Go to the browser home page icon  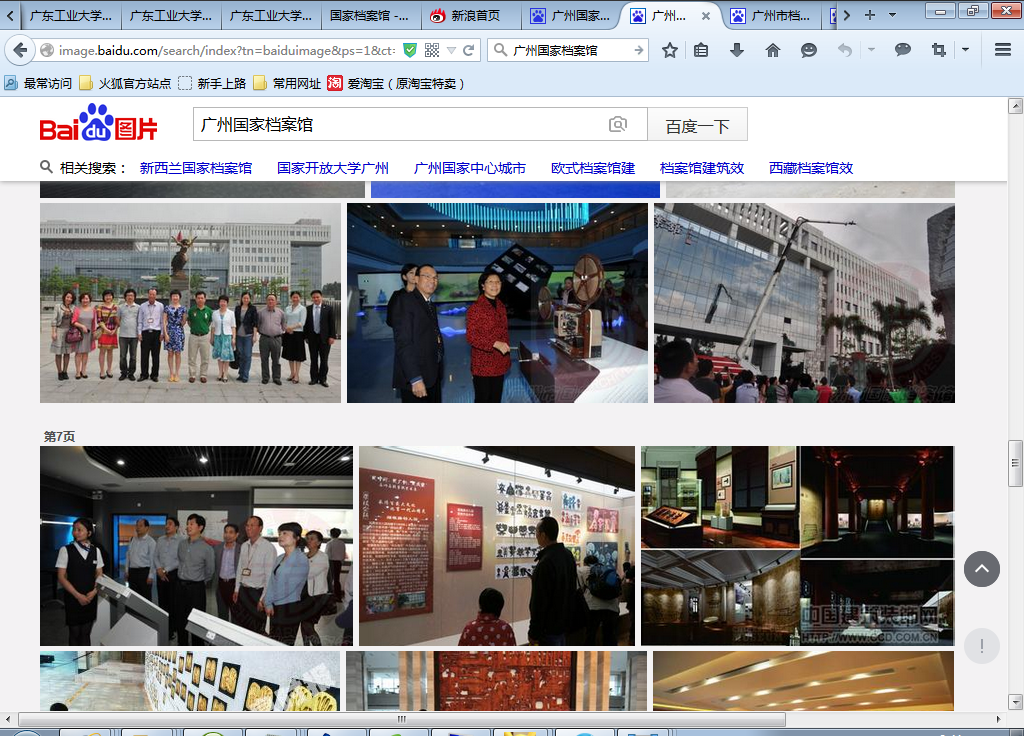pyautogui.click(x=773, y=50)
